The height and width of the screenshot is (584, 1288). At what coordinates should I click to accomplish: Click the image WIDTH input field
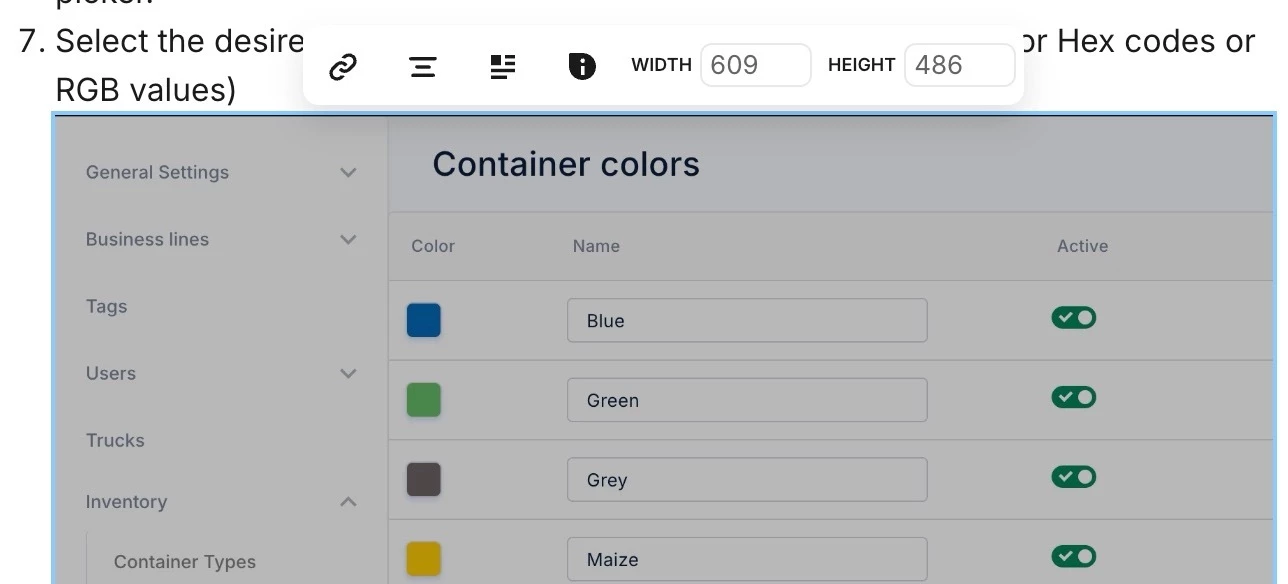[755, 66]
